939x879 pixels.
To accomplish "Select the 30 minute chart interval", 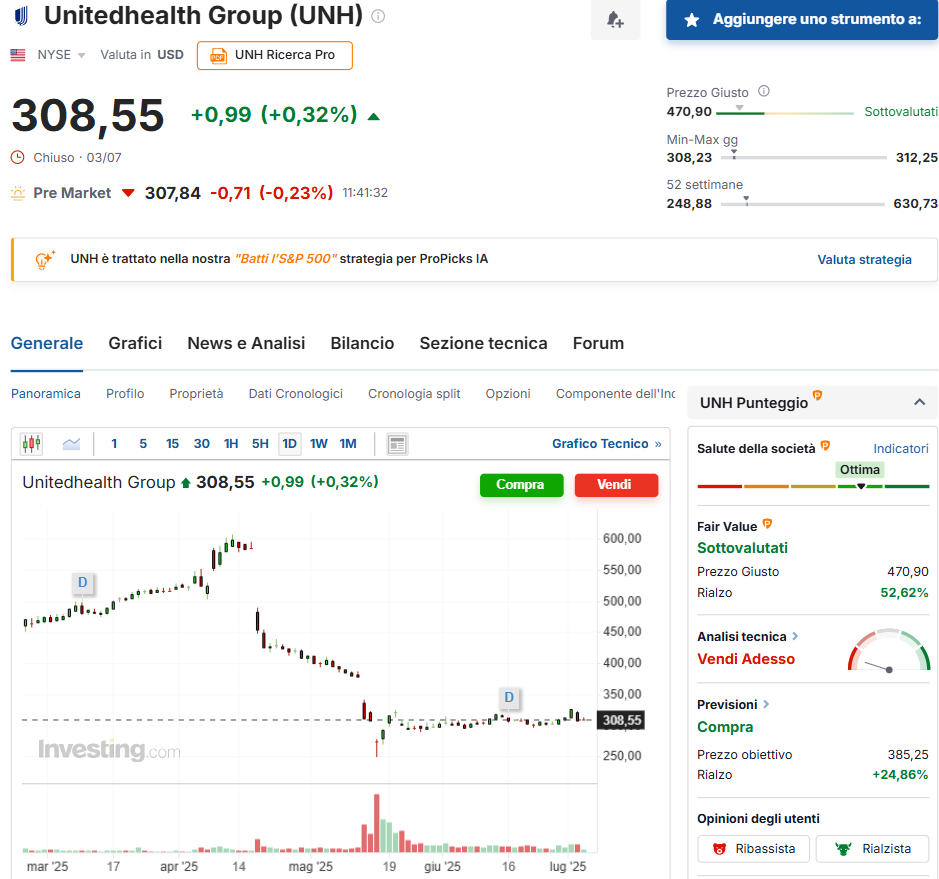I will [202, 444].
